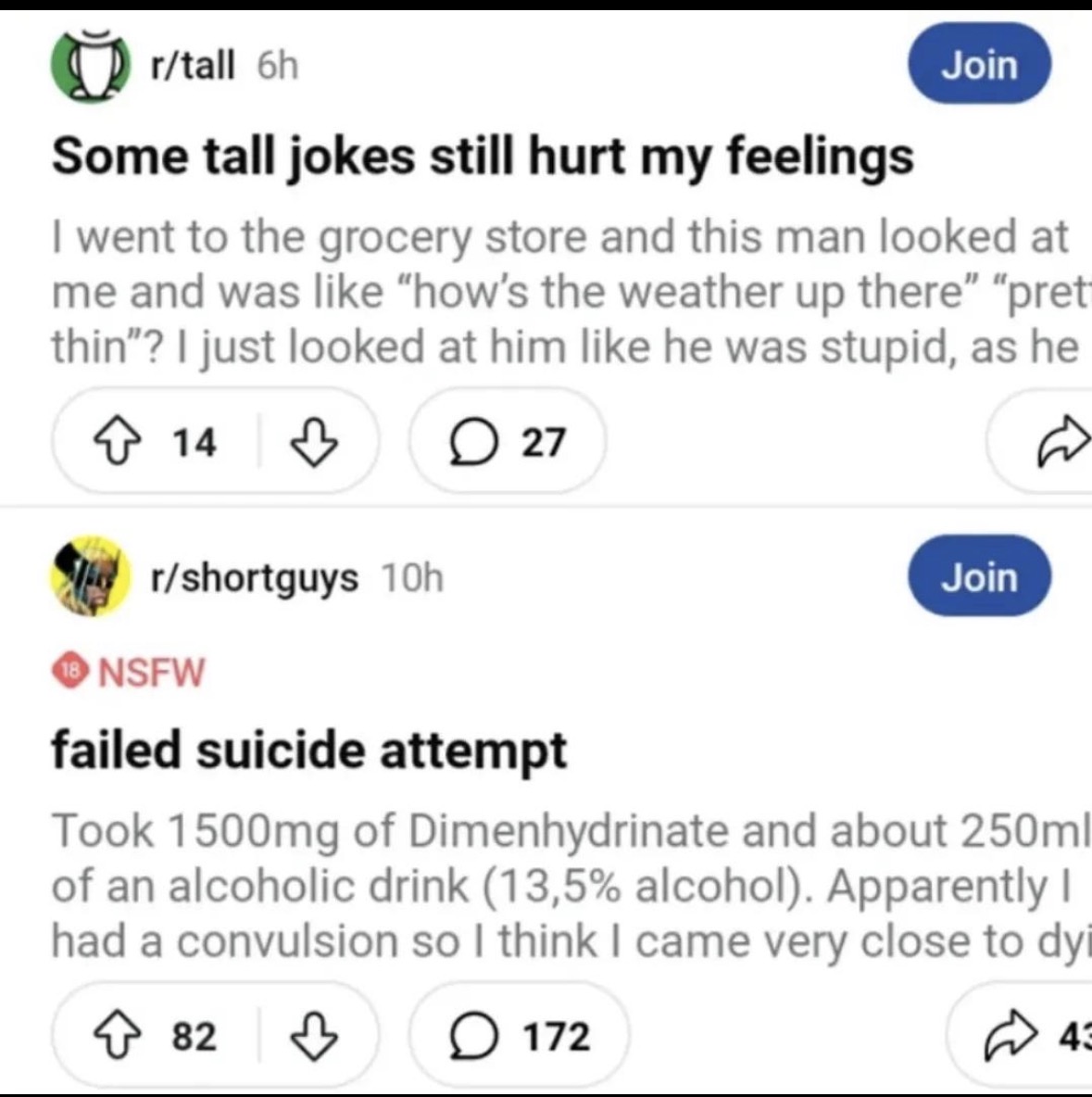This screenshot has width=1092, height=1097.
Task: Open the r/tall community avatar
Action: tap(89, 66)
